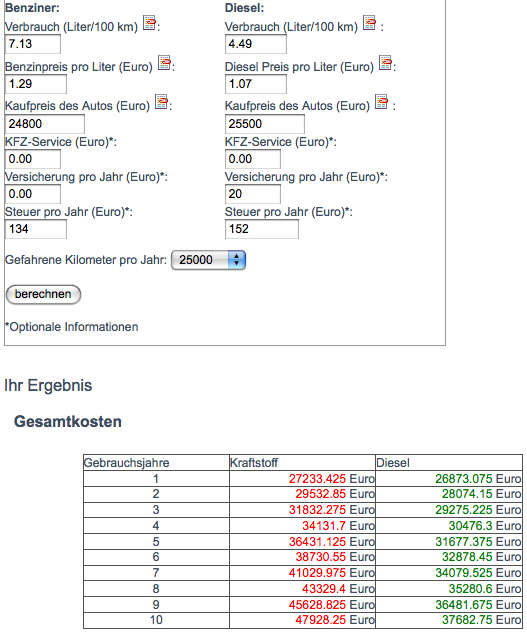Click info icon beside Diesel Kaufpreis des Autos

(382, 102)
